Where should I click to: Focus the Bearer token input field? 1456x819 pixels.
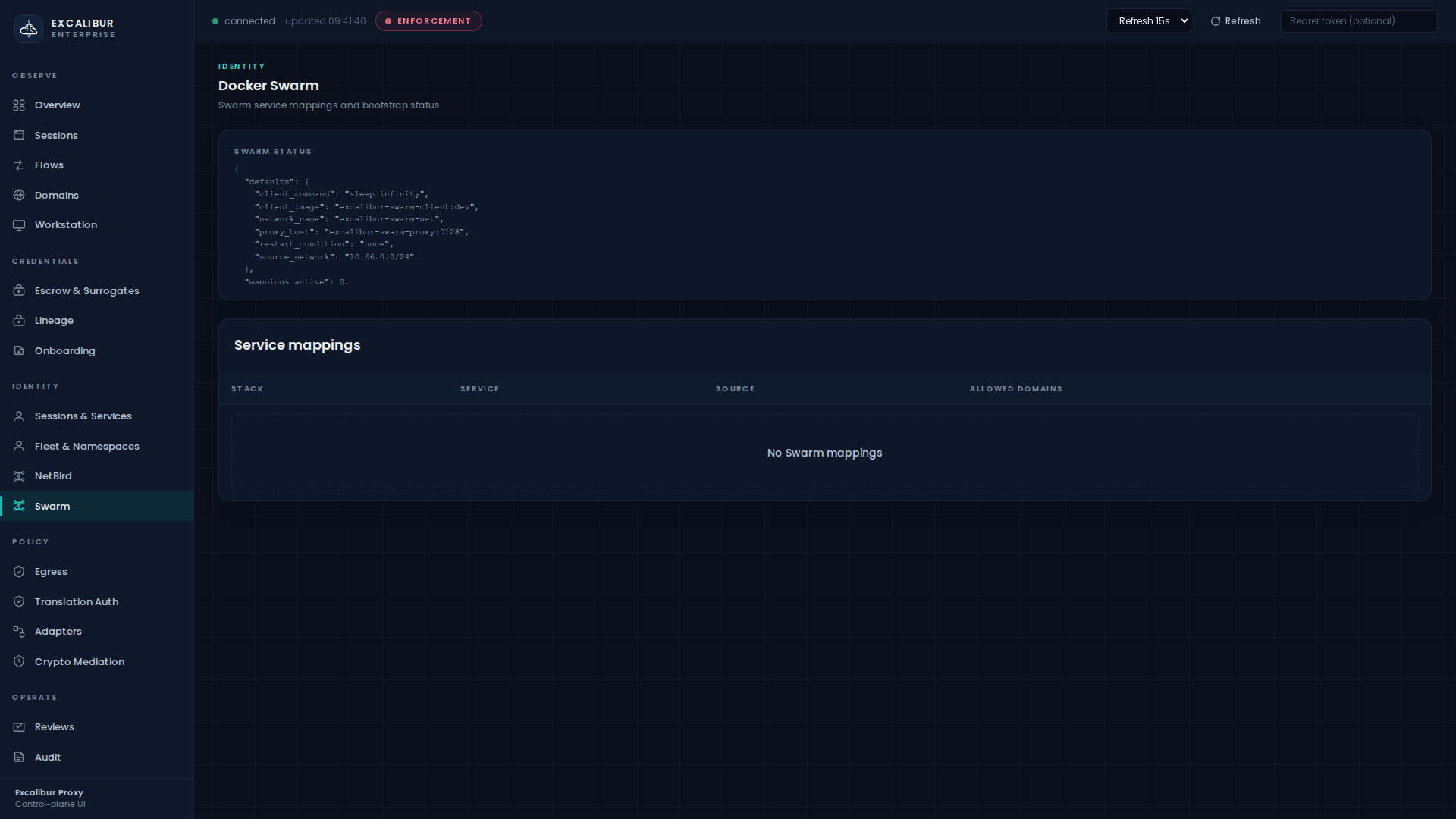click(x=1357, y=21)
